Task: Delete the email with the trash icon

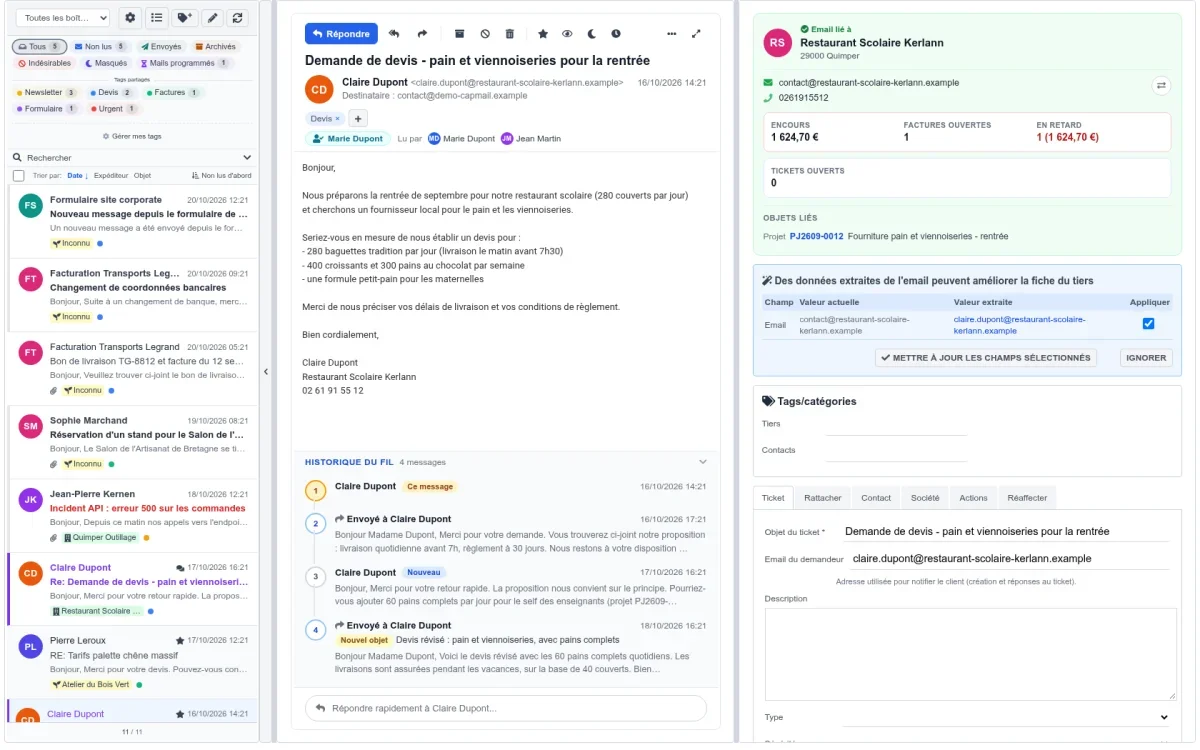Action: [510, 34]
